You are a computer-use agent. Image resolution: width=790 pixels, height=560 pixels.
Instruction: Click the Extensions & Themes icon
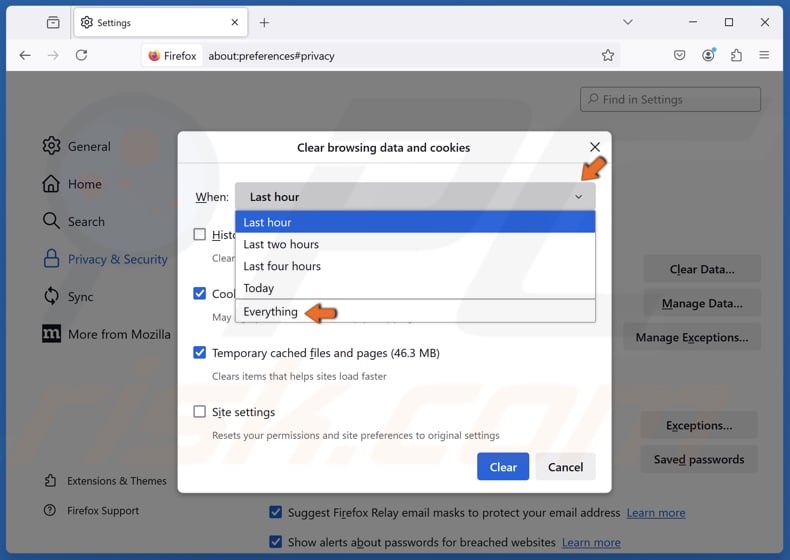pos(50,480)
